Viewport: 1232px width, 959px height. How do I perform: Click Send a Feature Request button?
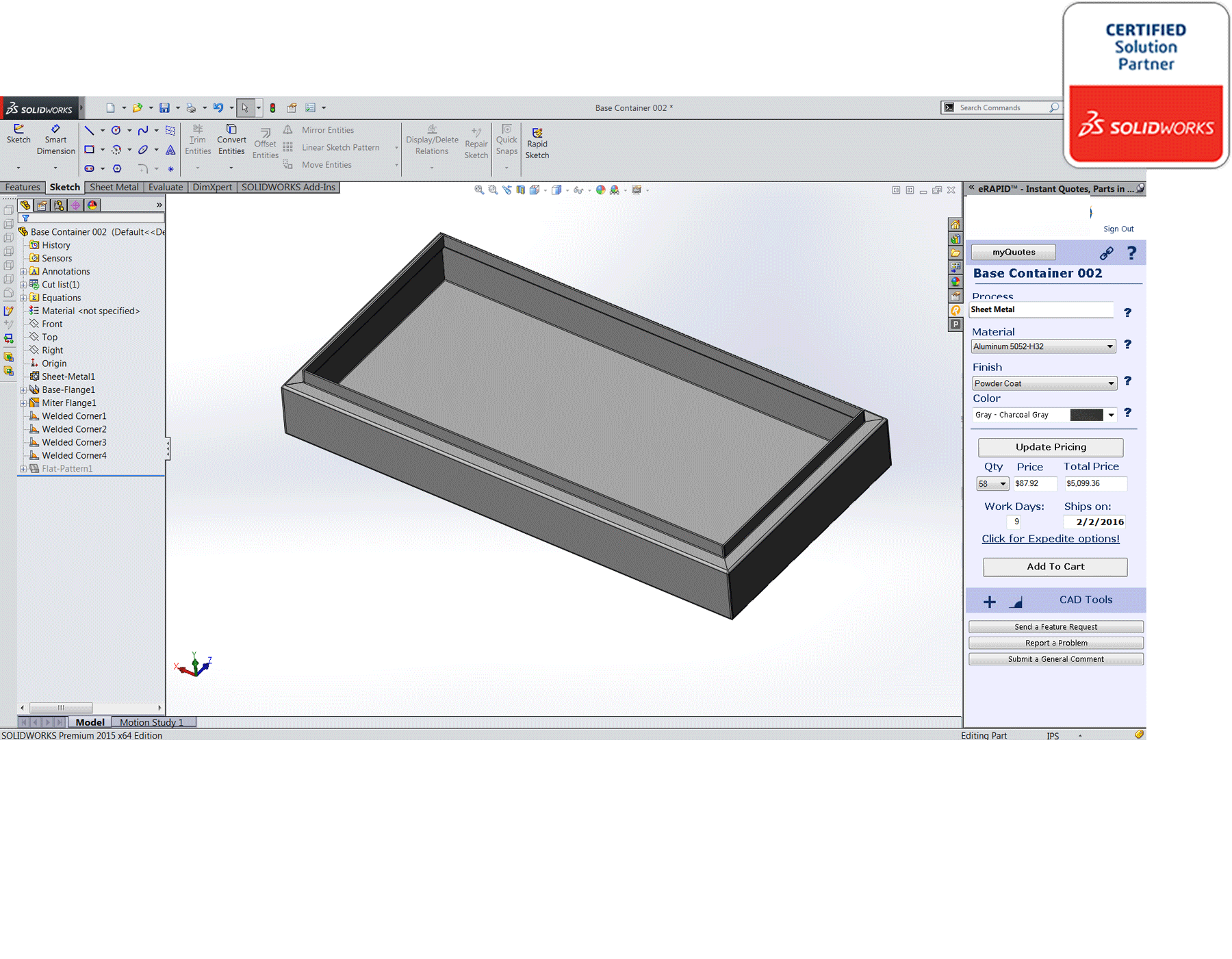point(1055,627)
